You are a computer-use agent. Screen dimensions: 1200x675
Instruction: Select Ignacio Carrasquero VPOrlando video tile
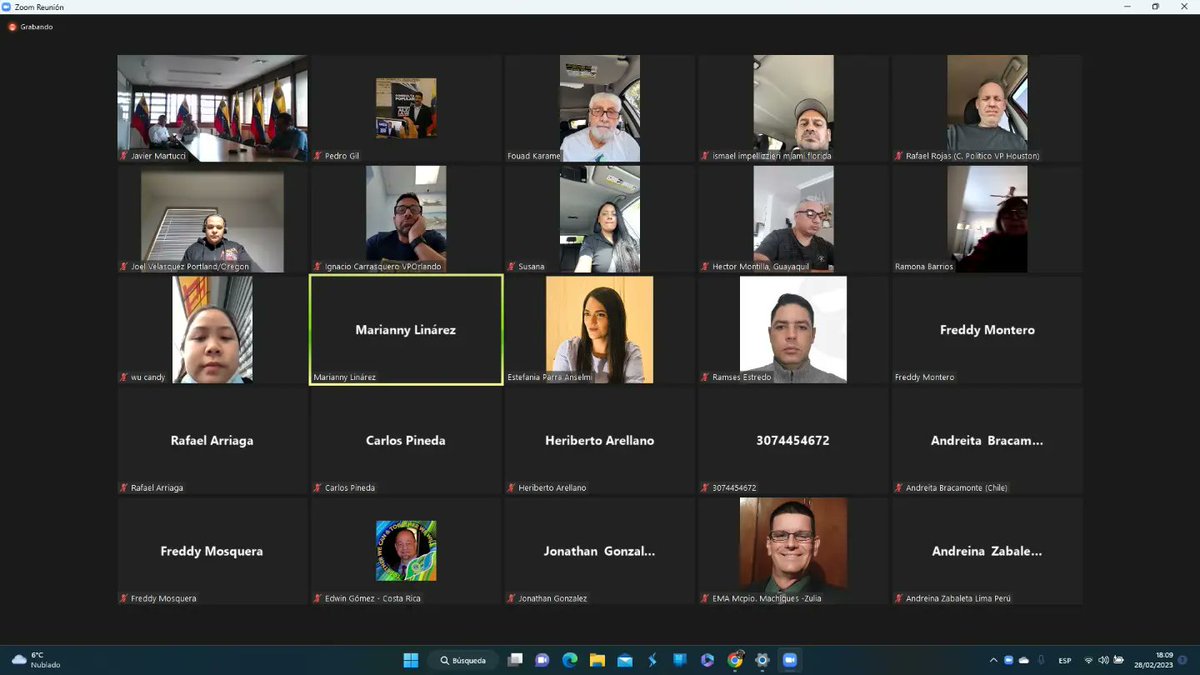[406, 219]
